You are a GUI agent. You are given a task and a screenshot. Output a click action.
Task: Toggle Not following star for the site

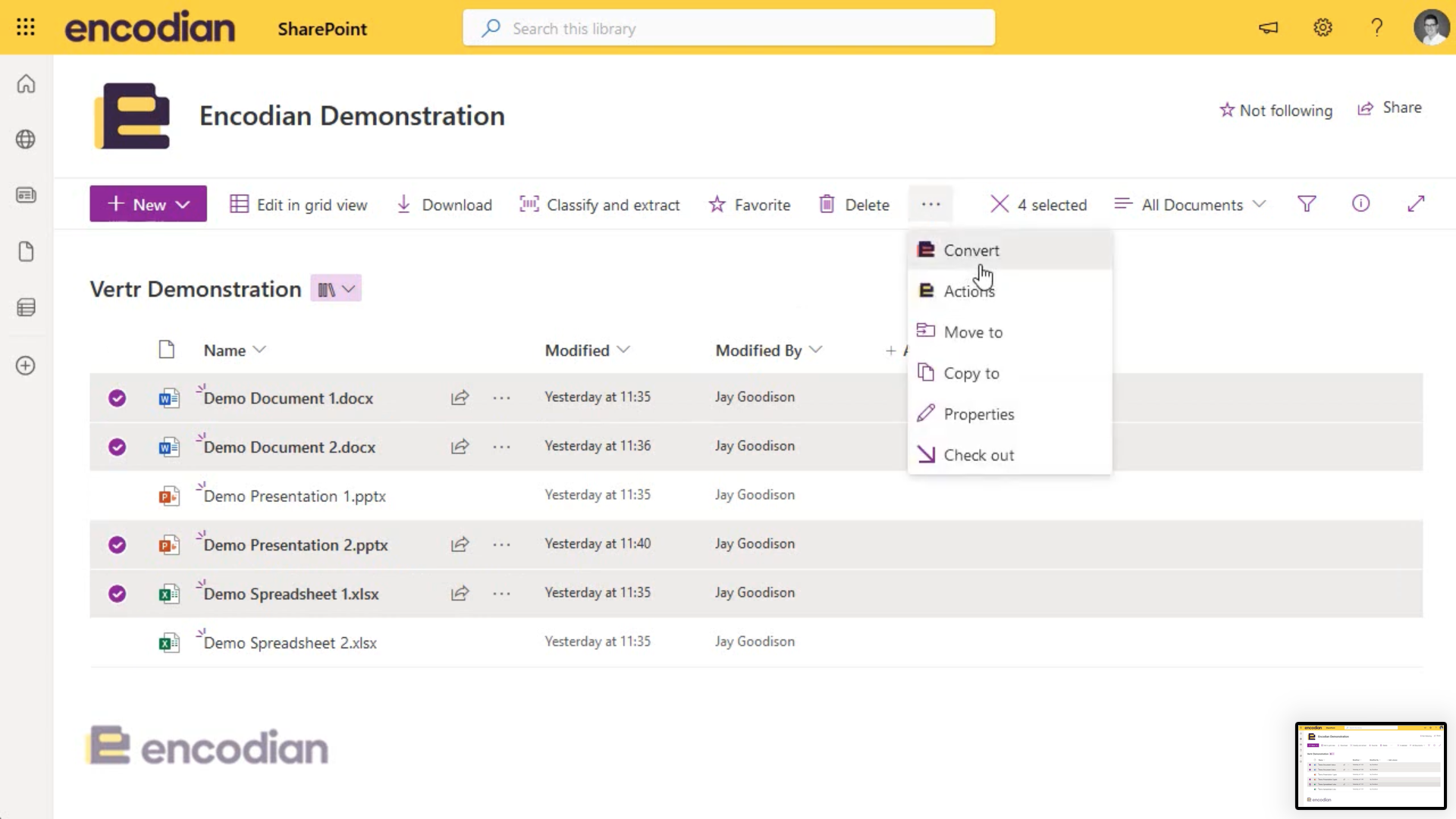[1276, 111]
